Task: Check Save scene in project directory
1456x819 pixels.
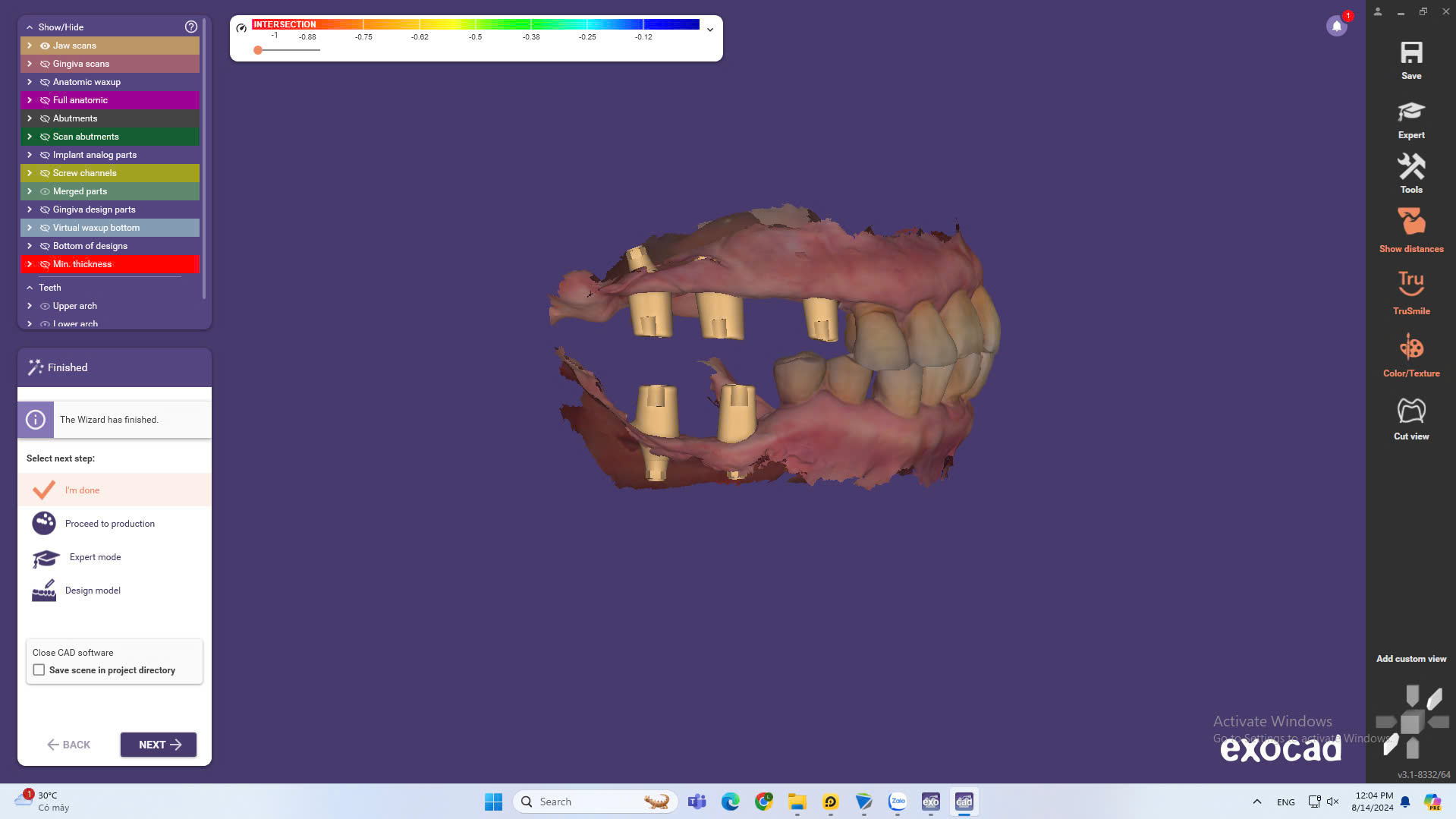Action: [x=39, y=670]
